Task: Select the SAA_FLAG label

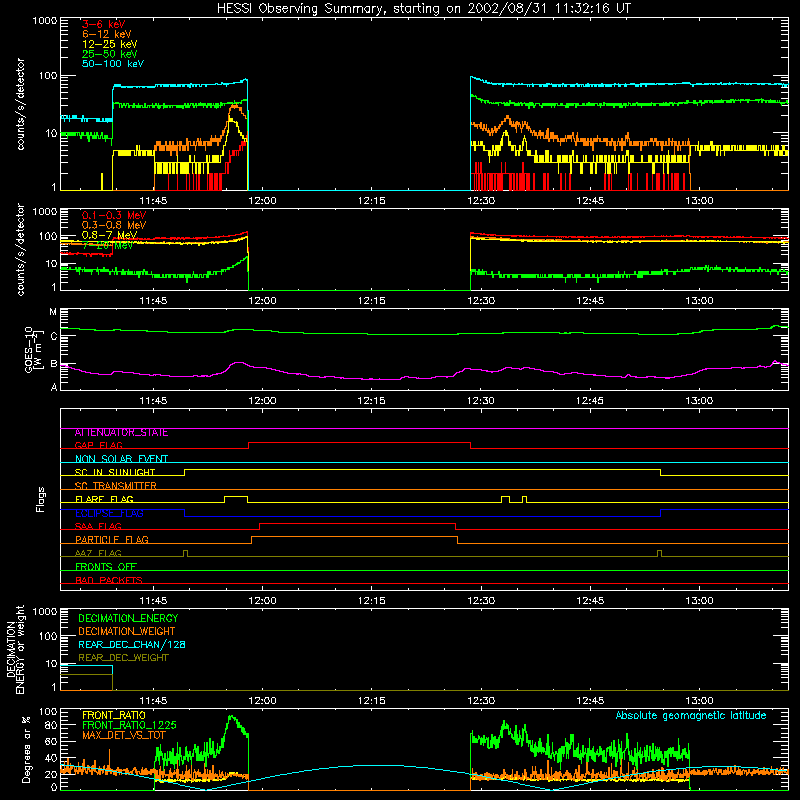Action: tap(98, 526)
